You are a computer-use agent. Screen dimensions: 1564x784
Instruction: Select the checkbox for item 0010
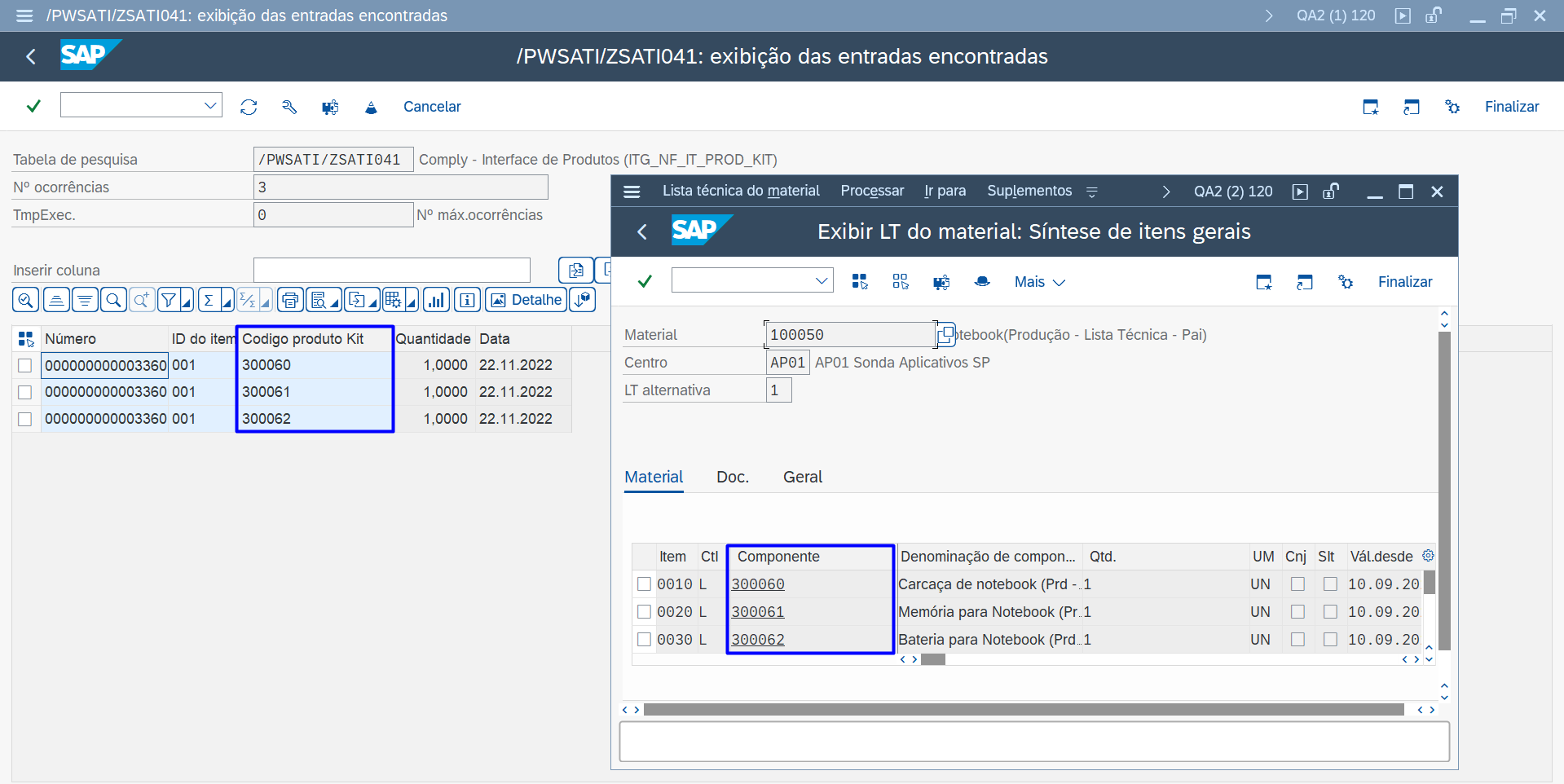coord(644,584)
